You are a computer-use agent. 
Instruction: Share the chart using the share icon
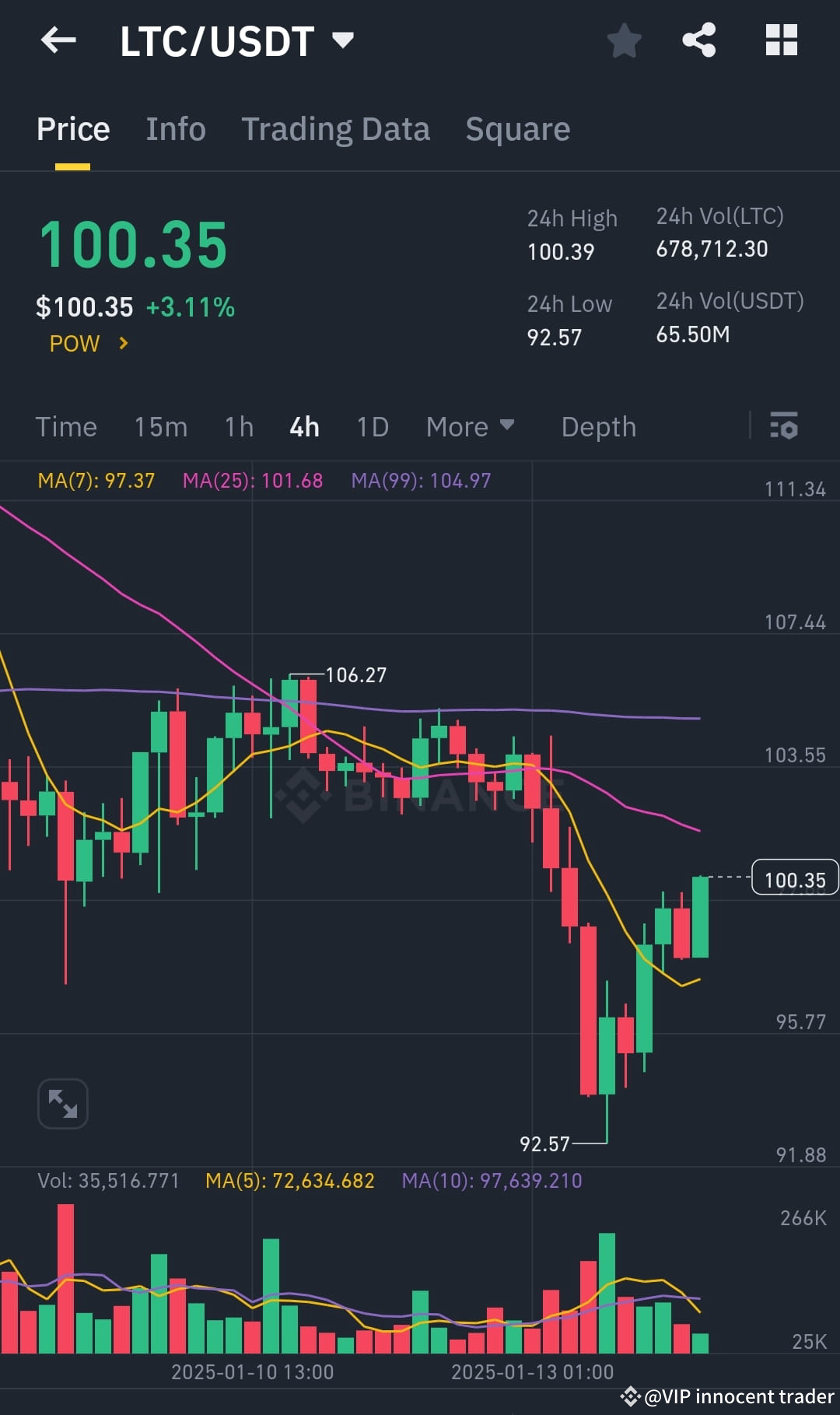coord(699,40)
